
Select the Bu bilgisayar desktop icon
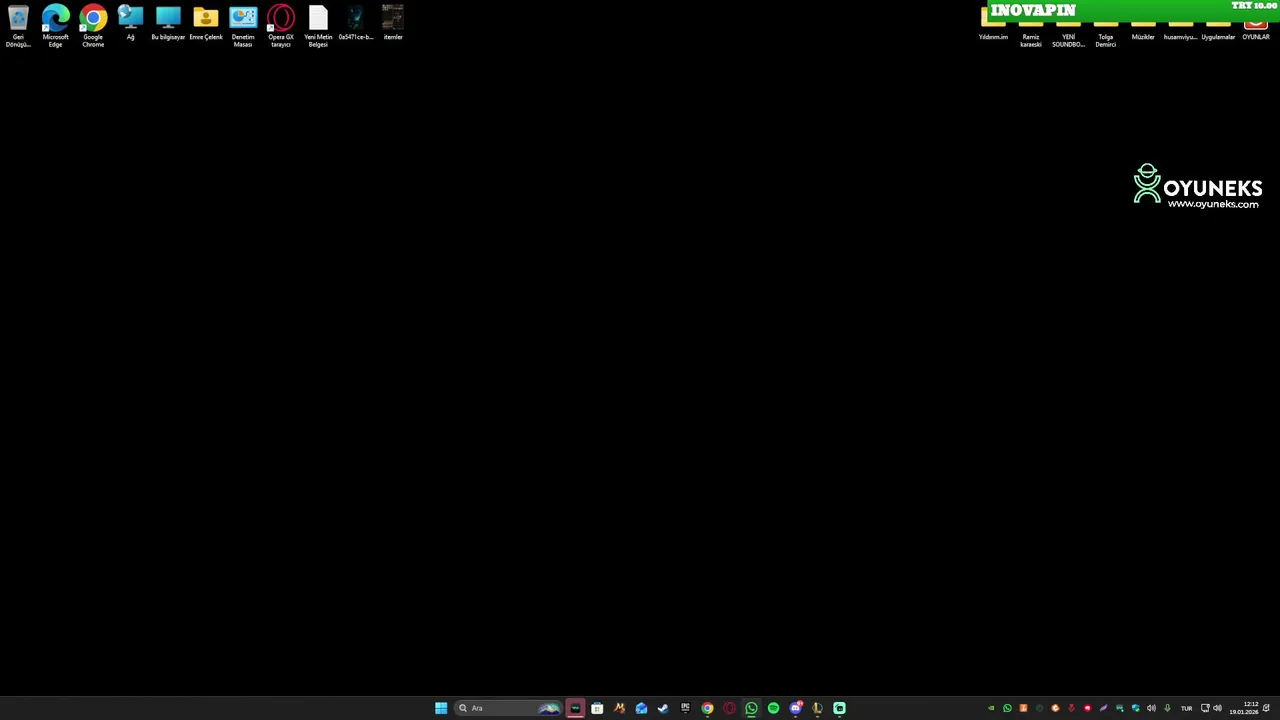pos(168,24)
